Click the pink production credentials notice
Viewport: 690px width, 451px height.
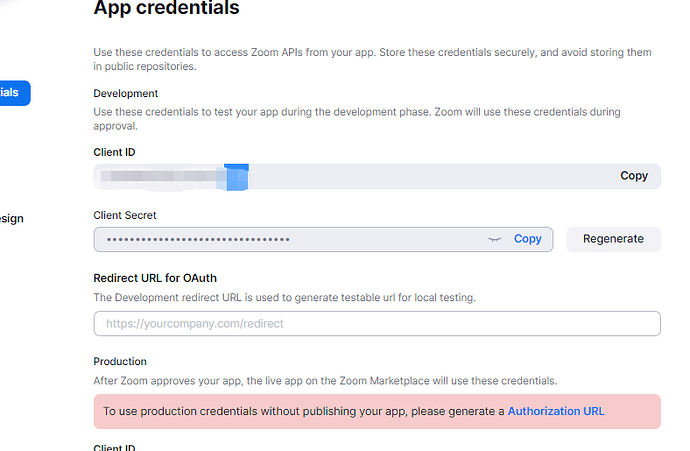[x=300, y=411]
